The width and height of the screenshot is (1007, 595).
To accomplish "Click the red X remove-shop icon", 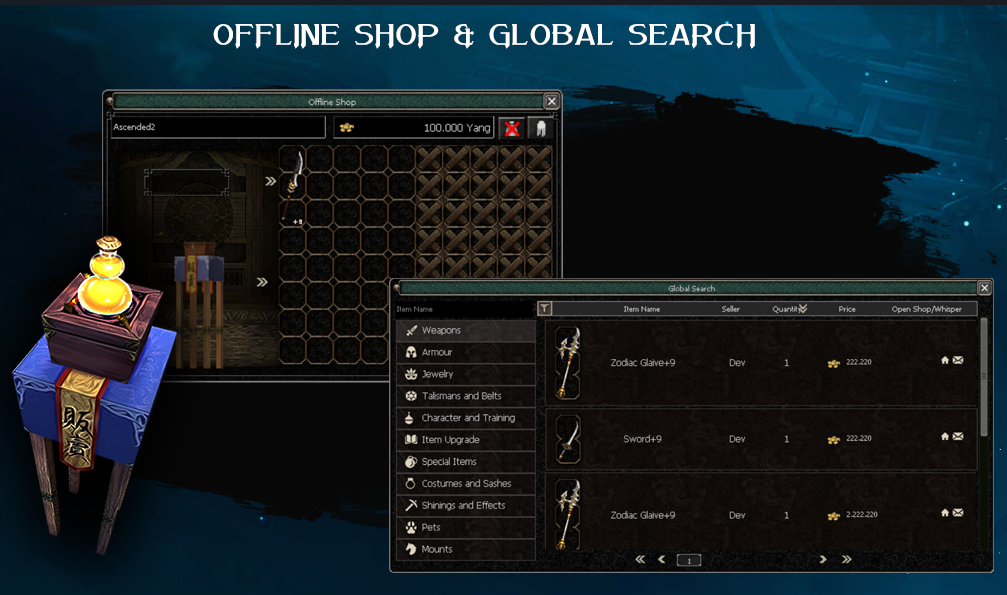I will pyautogui.click(x=512, y=129).
